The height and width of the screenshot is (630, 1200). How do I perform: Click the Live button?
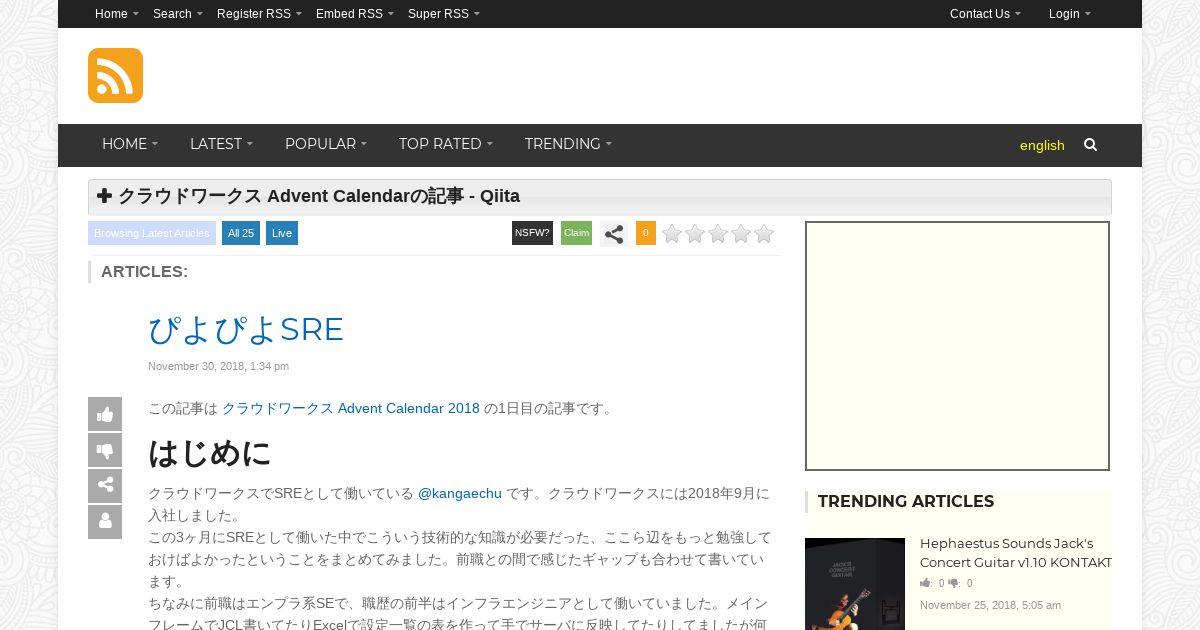pos(282,233)
